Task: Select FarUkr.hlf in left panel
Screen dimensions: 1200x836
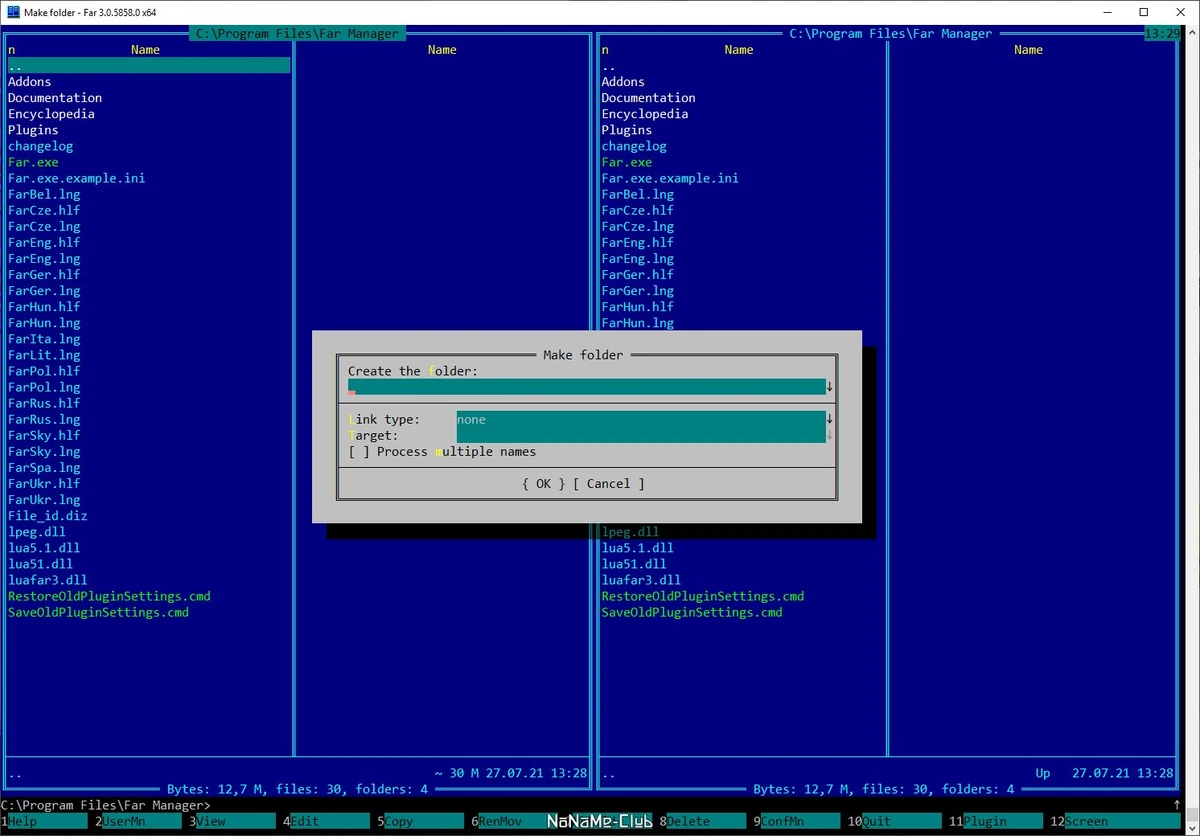Action: coord(44,483)
